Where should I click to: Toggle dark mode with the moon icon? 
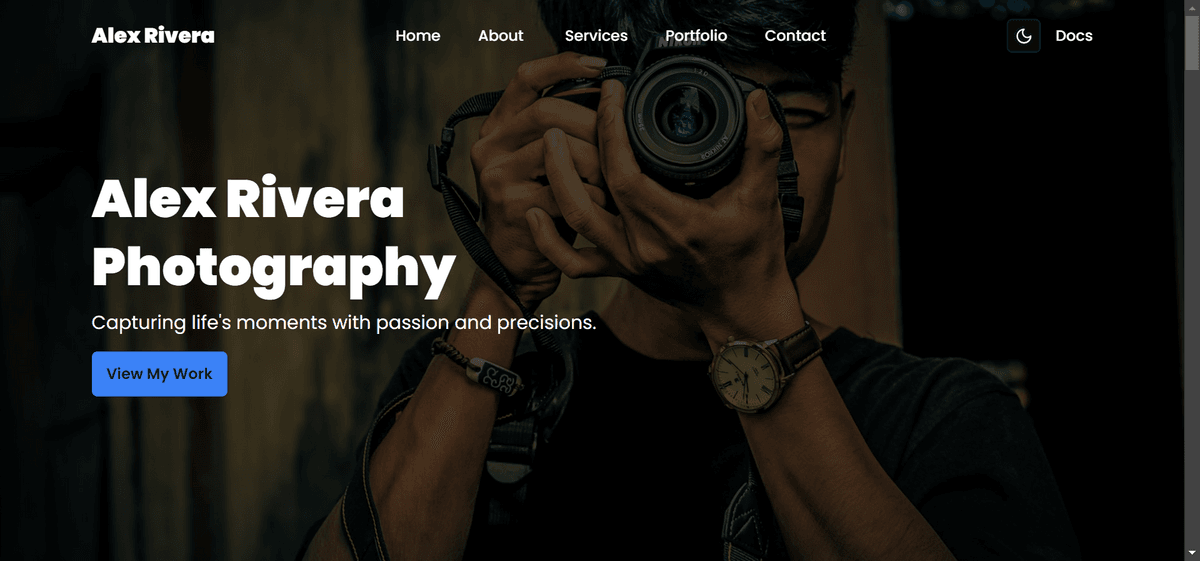point(1023,36)
